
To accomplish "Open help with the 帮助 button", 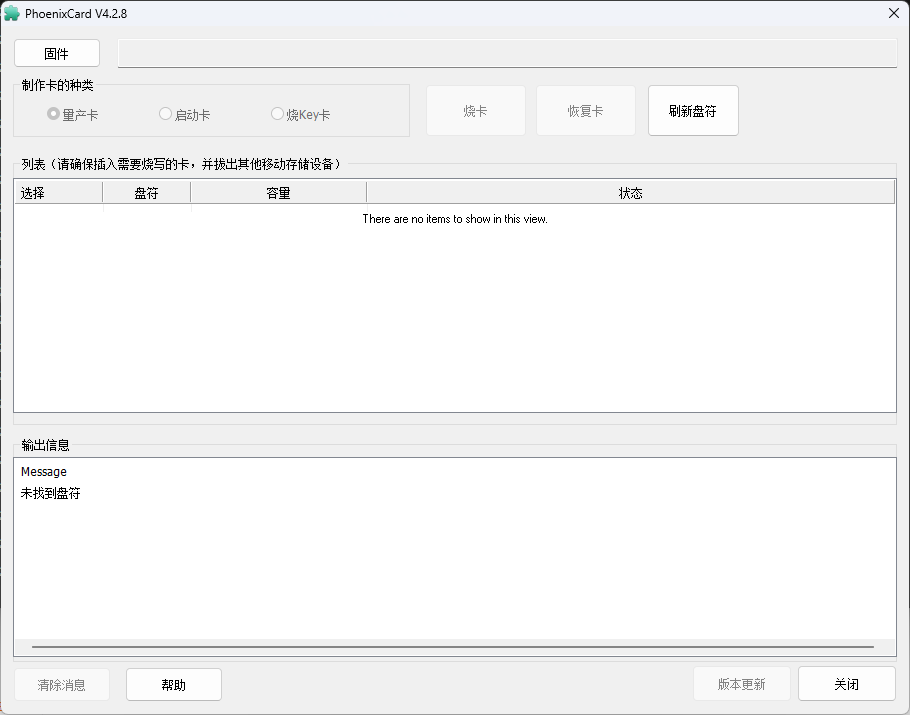I will (173, 685).
